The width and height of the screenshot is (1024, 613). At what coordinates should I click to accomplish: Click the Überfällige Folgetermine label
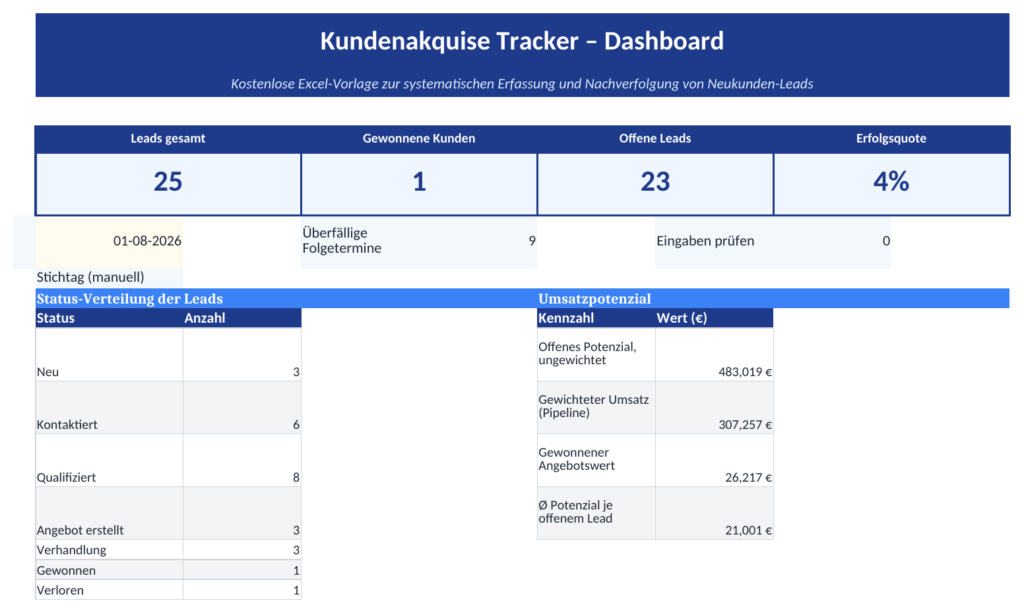pos(342,240)
